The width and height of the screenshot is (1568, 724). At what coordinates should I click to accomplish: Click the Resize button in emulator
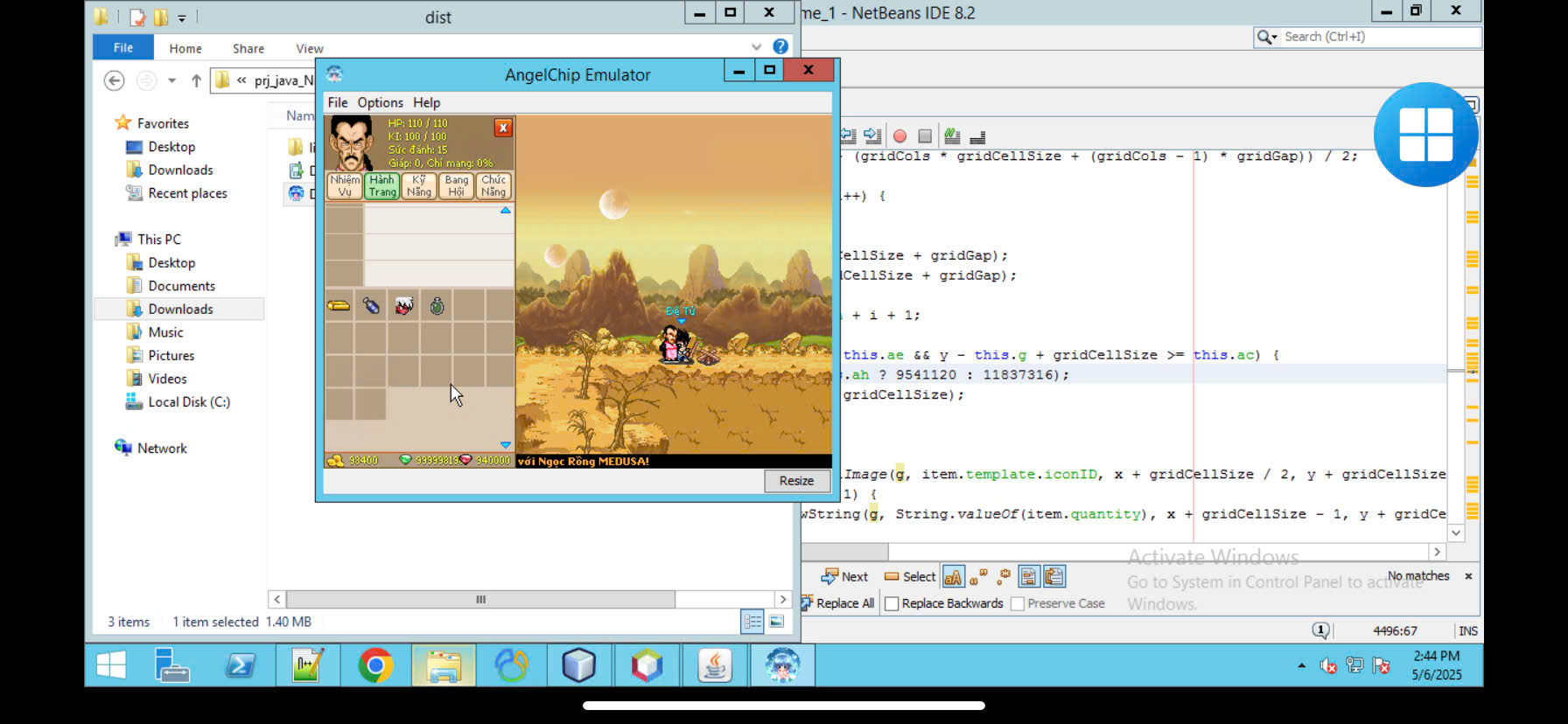(x=796, y=480)
